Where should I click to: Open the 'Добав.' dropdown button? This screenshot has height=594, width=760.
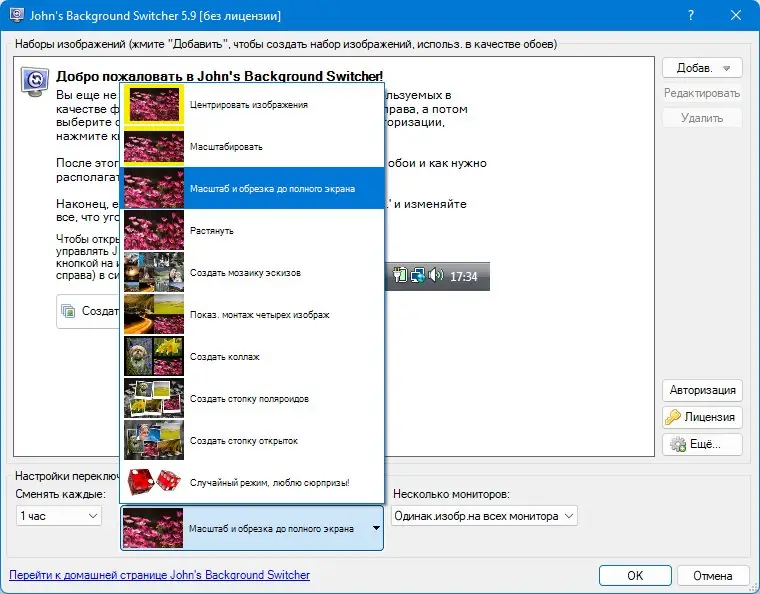coord(702,68)
